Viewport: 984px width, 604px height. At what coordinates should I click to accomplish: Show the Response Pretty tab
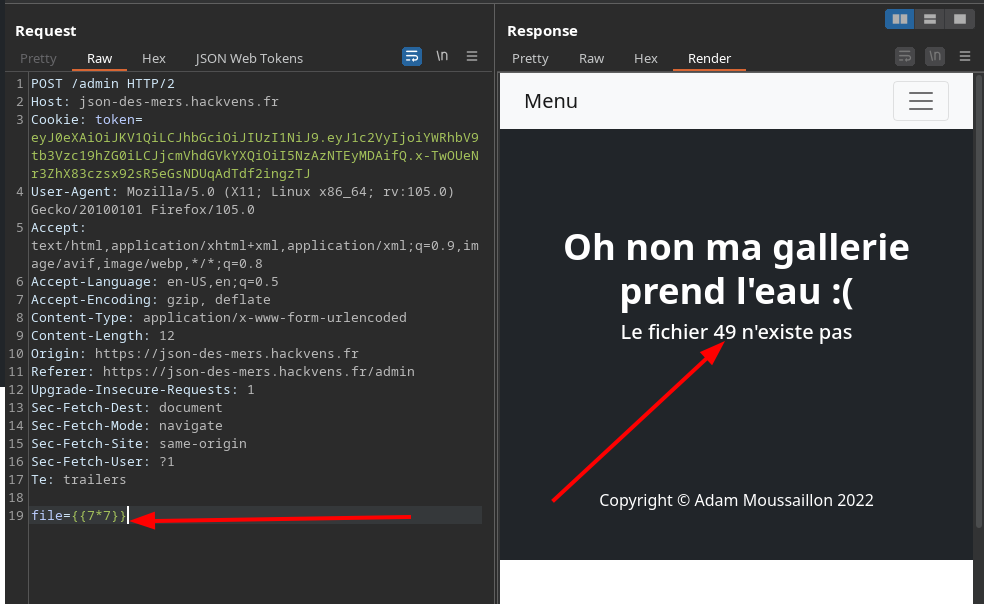pyautogui.click(x=530, y=59)
